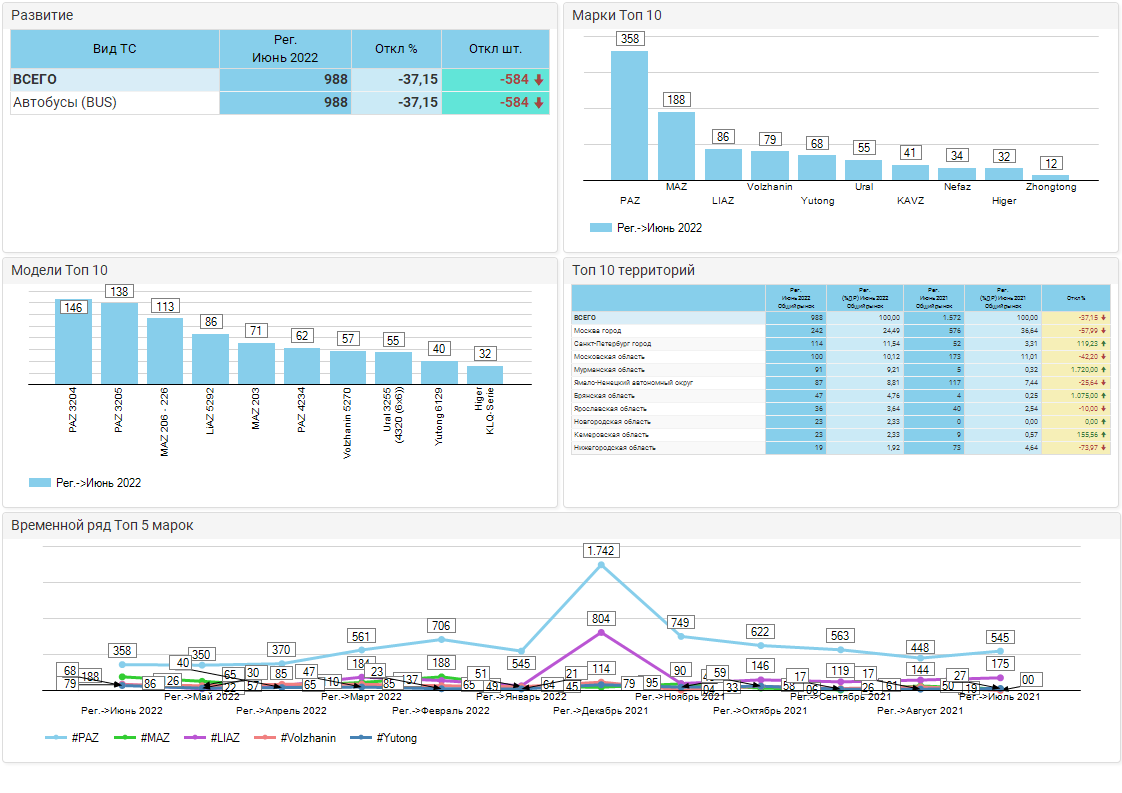
Task: Click legend swatch Рег.->Июнь 2022 in Марки chart
Action: [600, 228]
